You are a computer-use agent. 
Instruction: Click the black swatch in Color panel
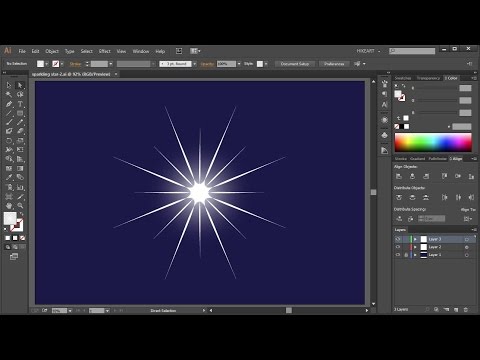[402, 126]
